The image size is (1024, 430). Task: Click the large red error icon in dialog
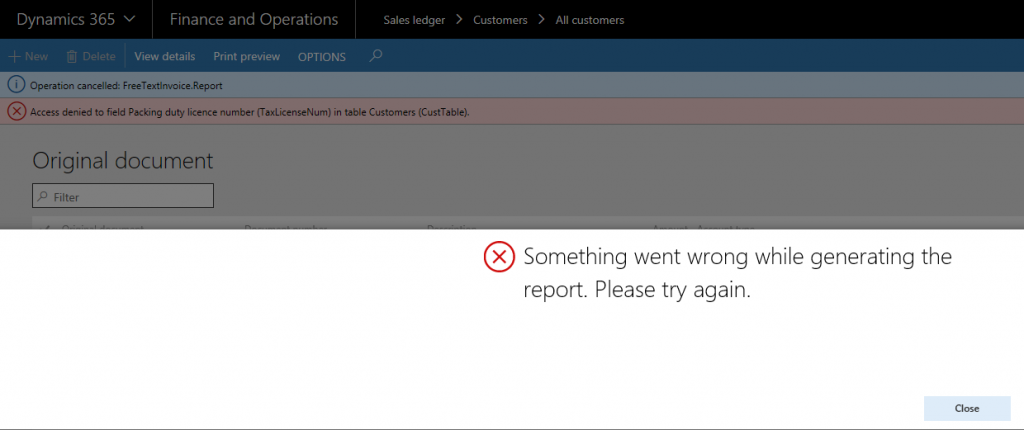coord(499,258)
